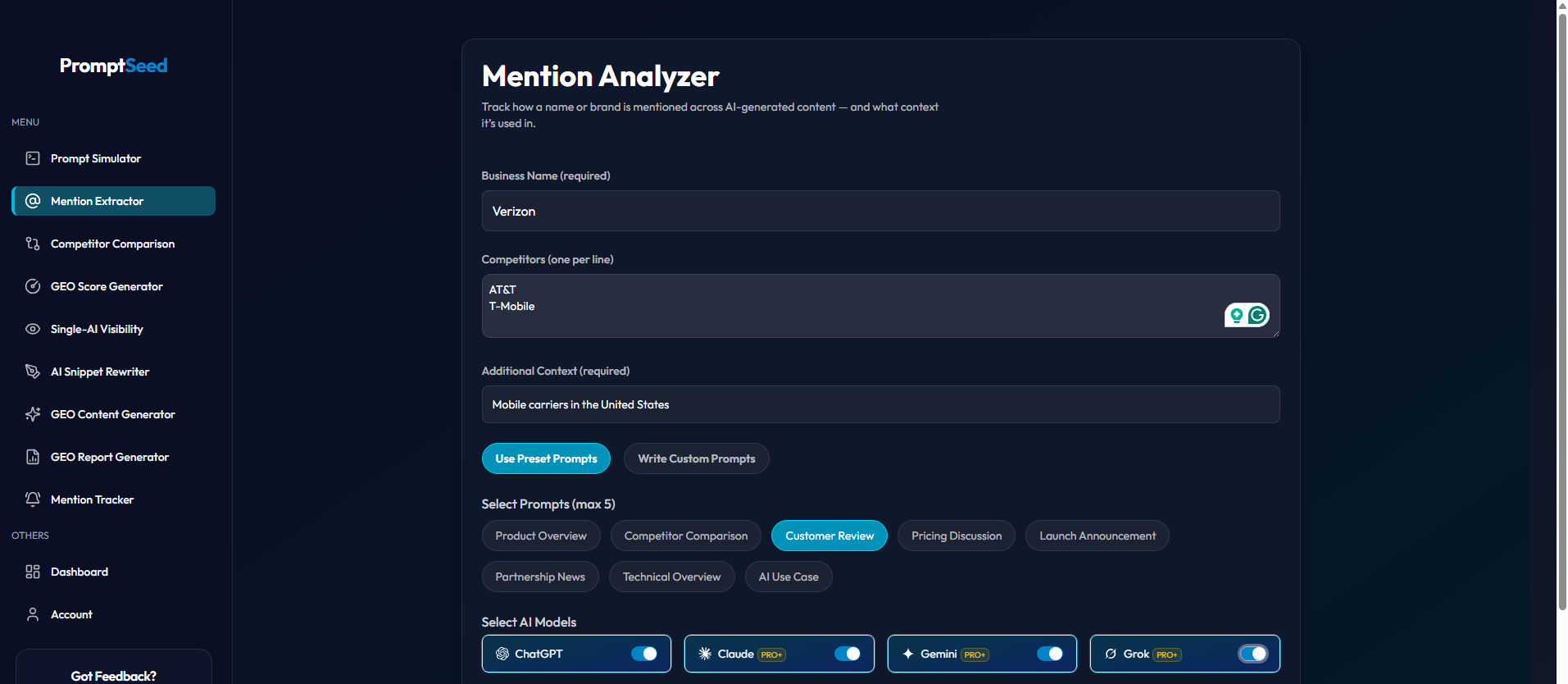
Task: Navigate to Single-AI Visibility
Action: tap(113, 329)
